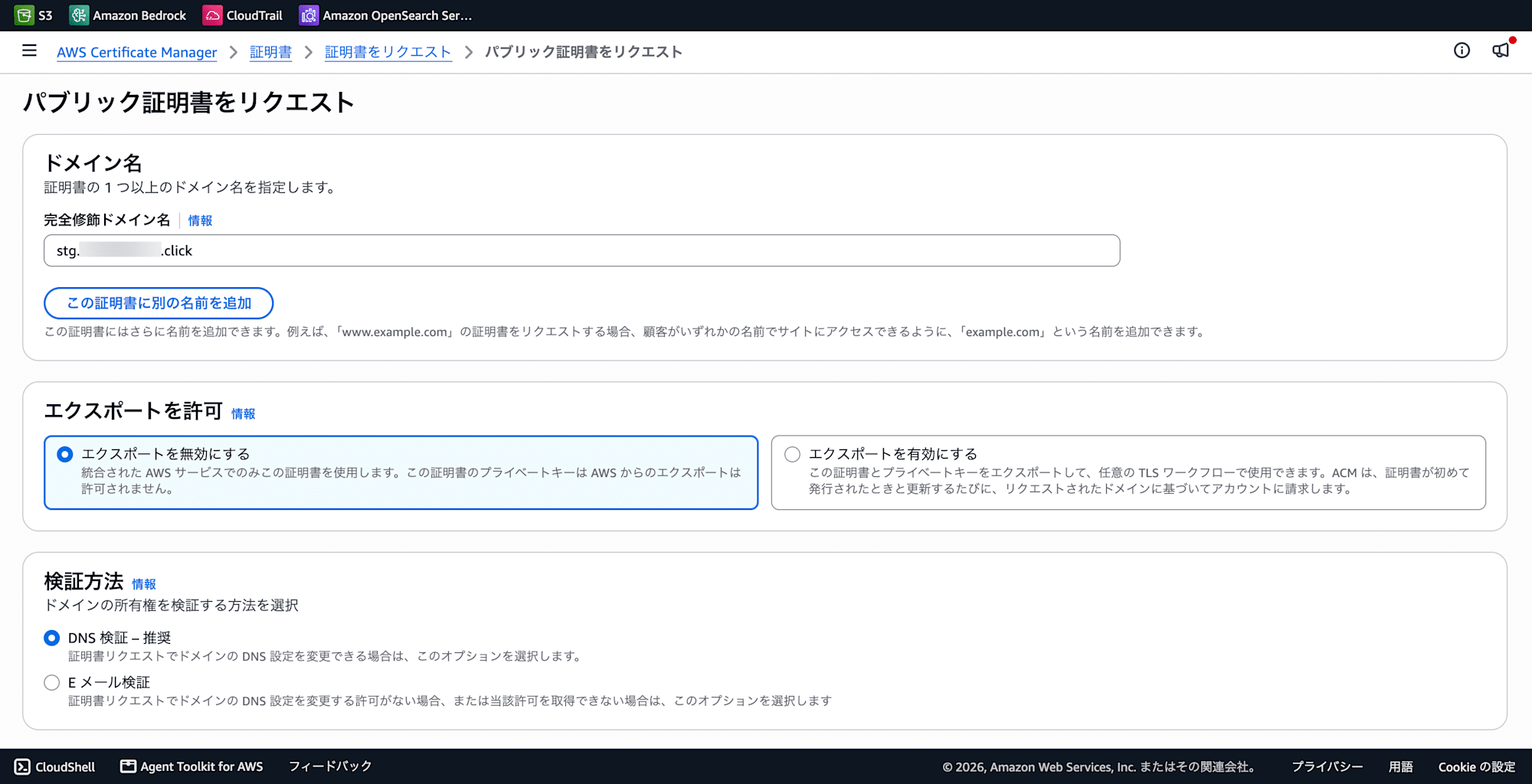Screen dimensions: 1532x784
Task: Click the copyright text for Amazon Web Services
Action: pyautogui.click(x=1099, y=766)
